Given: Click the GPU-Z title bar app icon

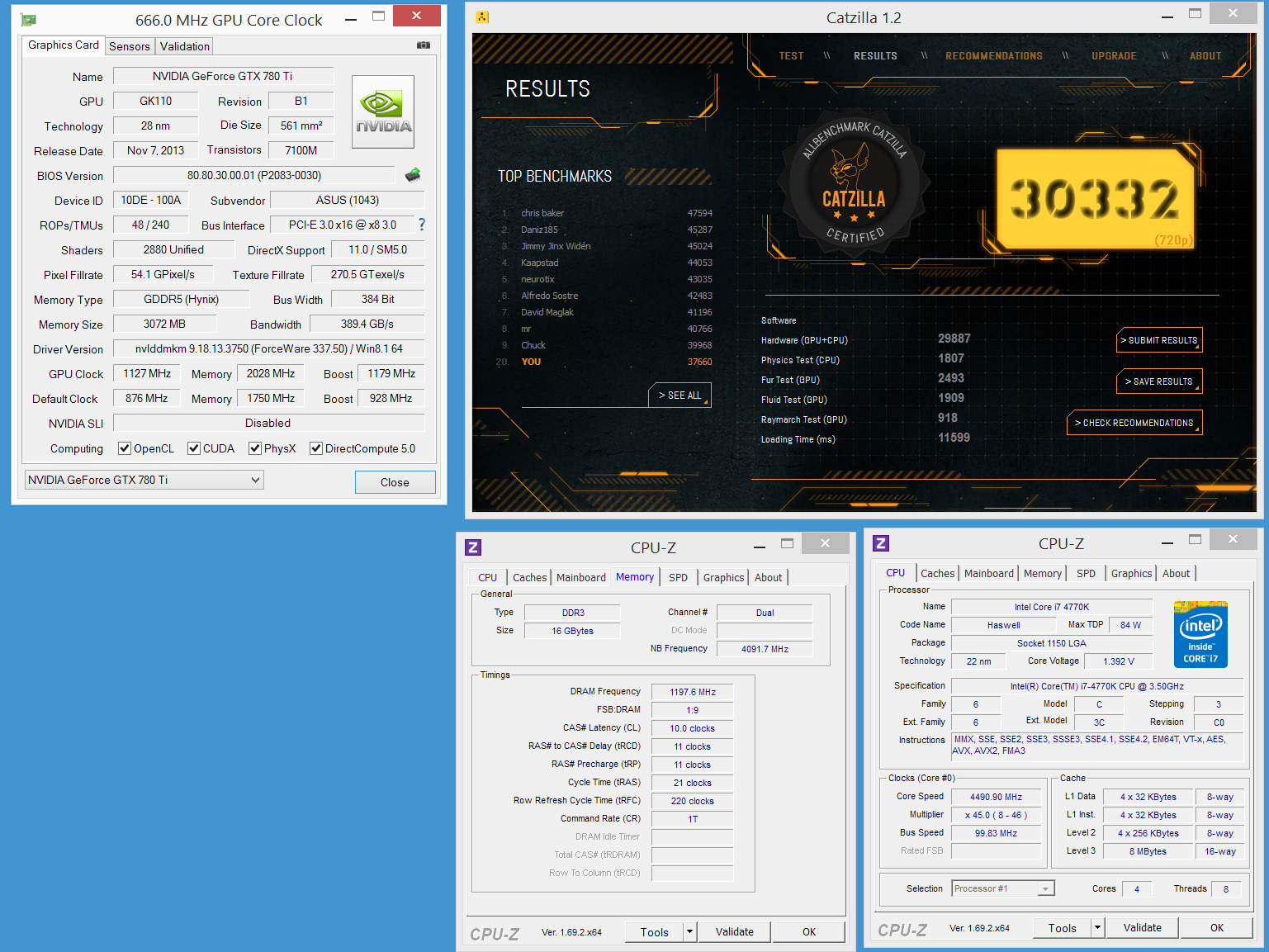Looking at the screenshot, I should pos(29,20).
